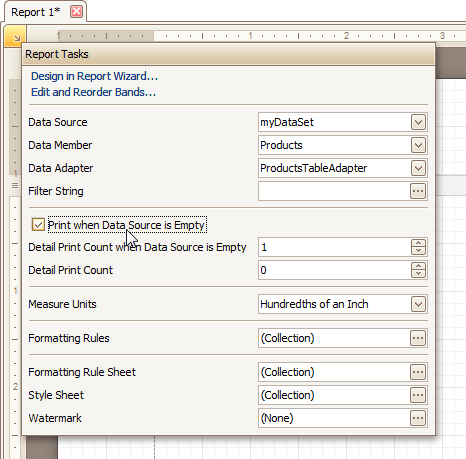466x459 pixels.
Task: Toggle Print when Data Source is Empty
Action: [38, 225]
